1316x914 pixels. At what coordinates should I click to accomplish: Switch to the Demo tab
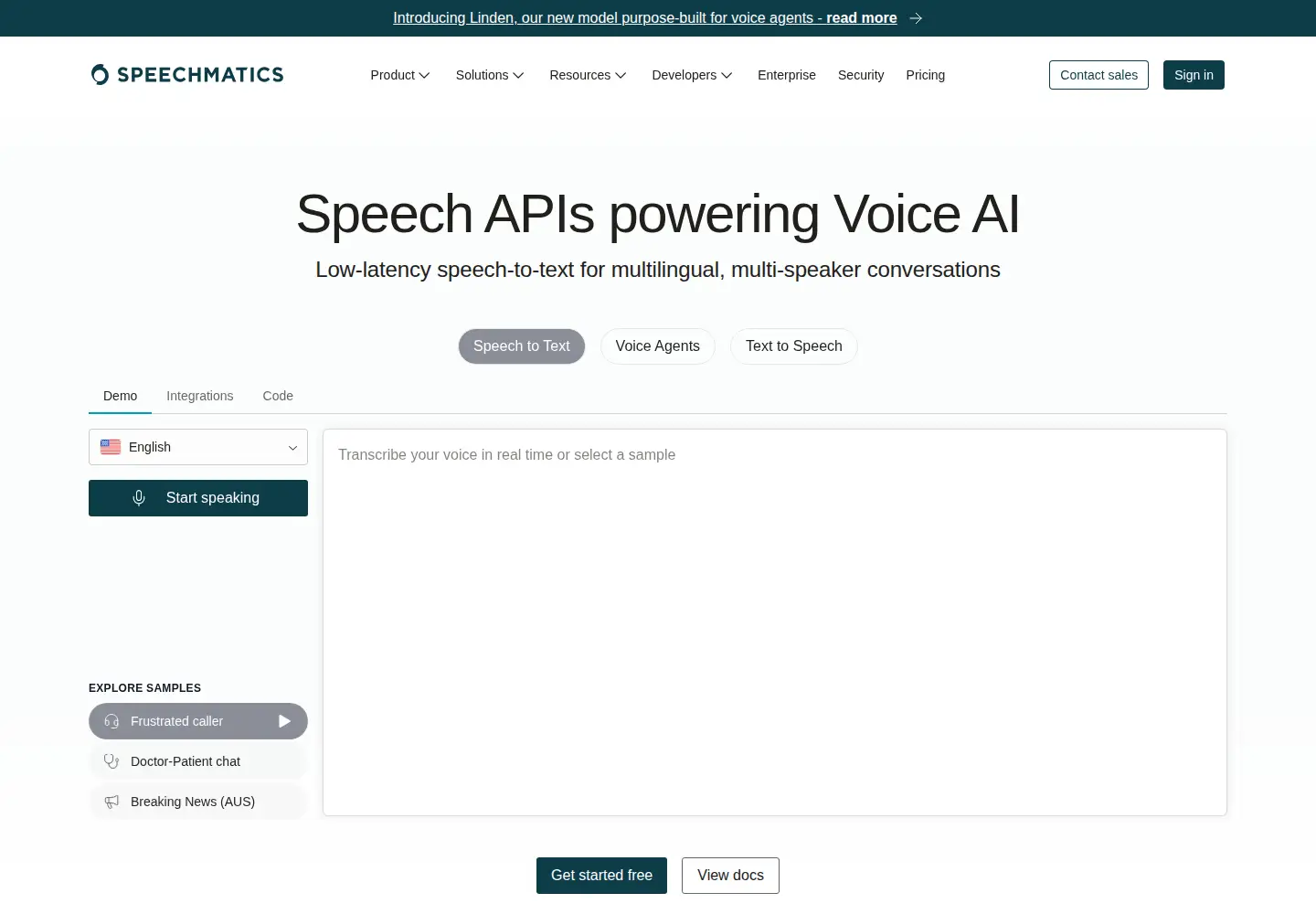120,396
